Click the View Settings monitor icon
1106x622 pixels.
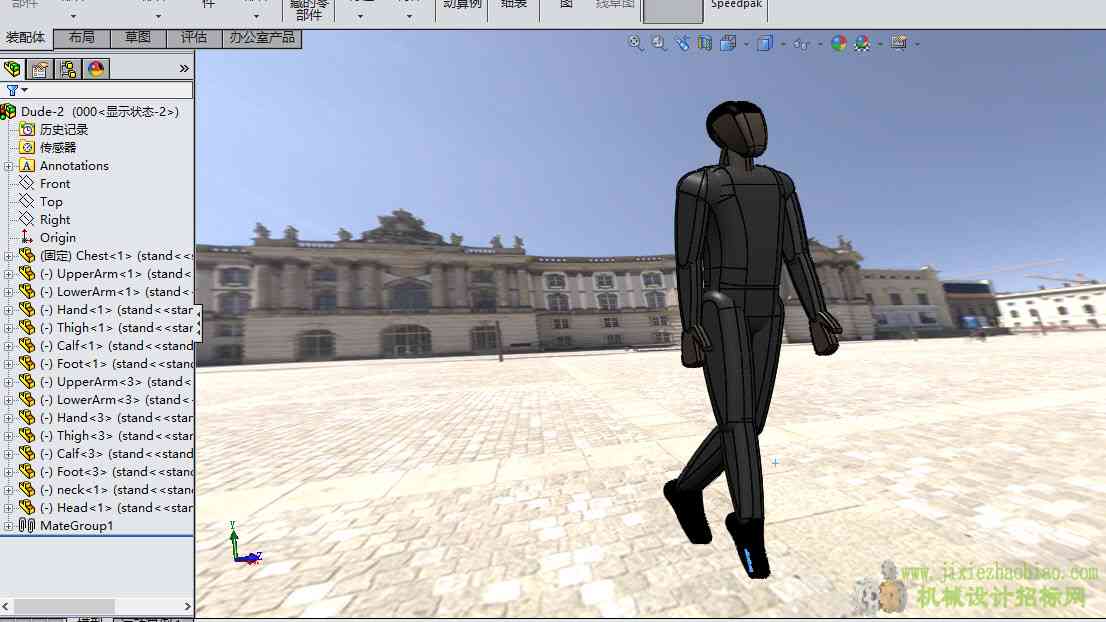(x=899, y=43)
